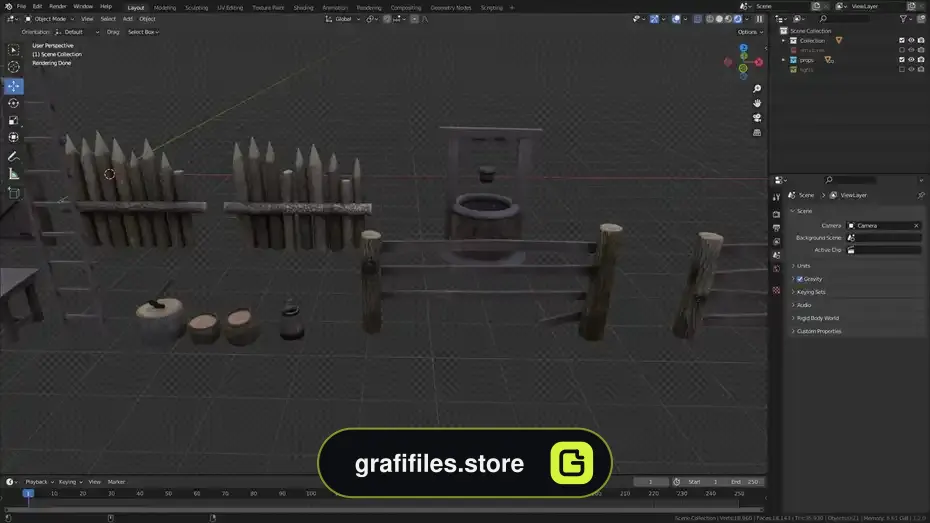The image size is (930, 523).
Task: Expand the Custom Properties panel
Action: click(x=818, y=331)
